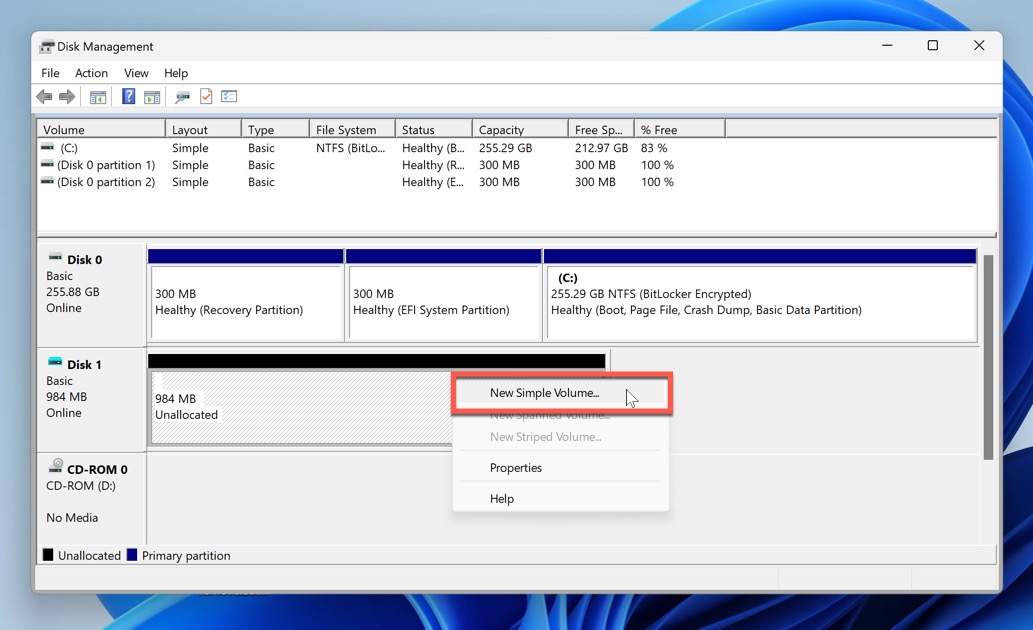Click the Back navigation arrow icon

tap(44, 96)
